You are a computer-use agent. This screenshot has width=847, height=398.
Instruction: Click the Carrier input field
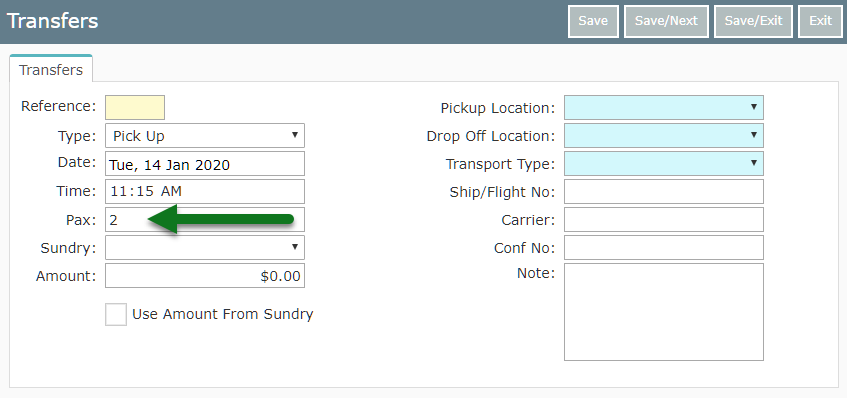click(664, 220)
